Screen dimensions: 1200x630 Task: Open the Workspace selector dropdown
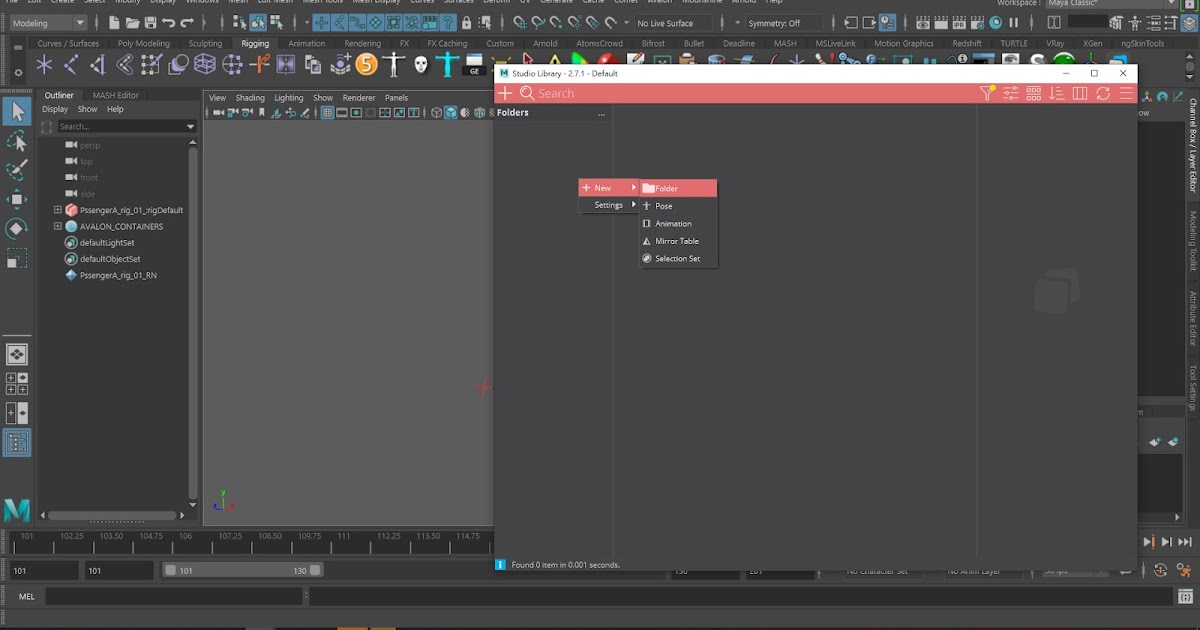1090,3
